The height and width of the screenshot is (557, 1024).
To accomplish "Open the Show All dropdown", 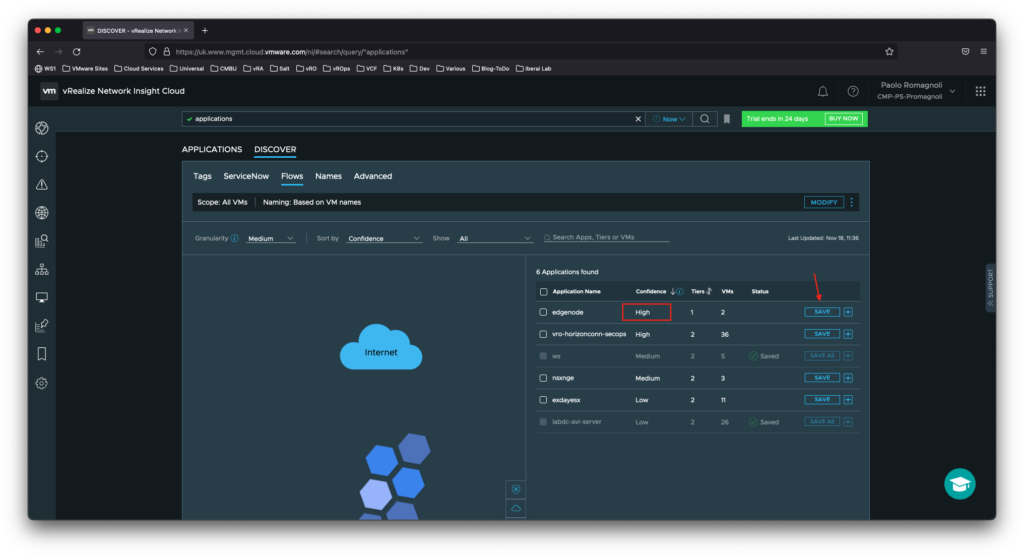I will [x=494, y=238].
